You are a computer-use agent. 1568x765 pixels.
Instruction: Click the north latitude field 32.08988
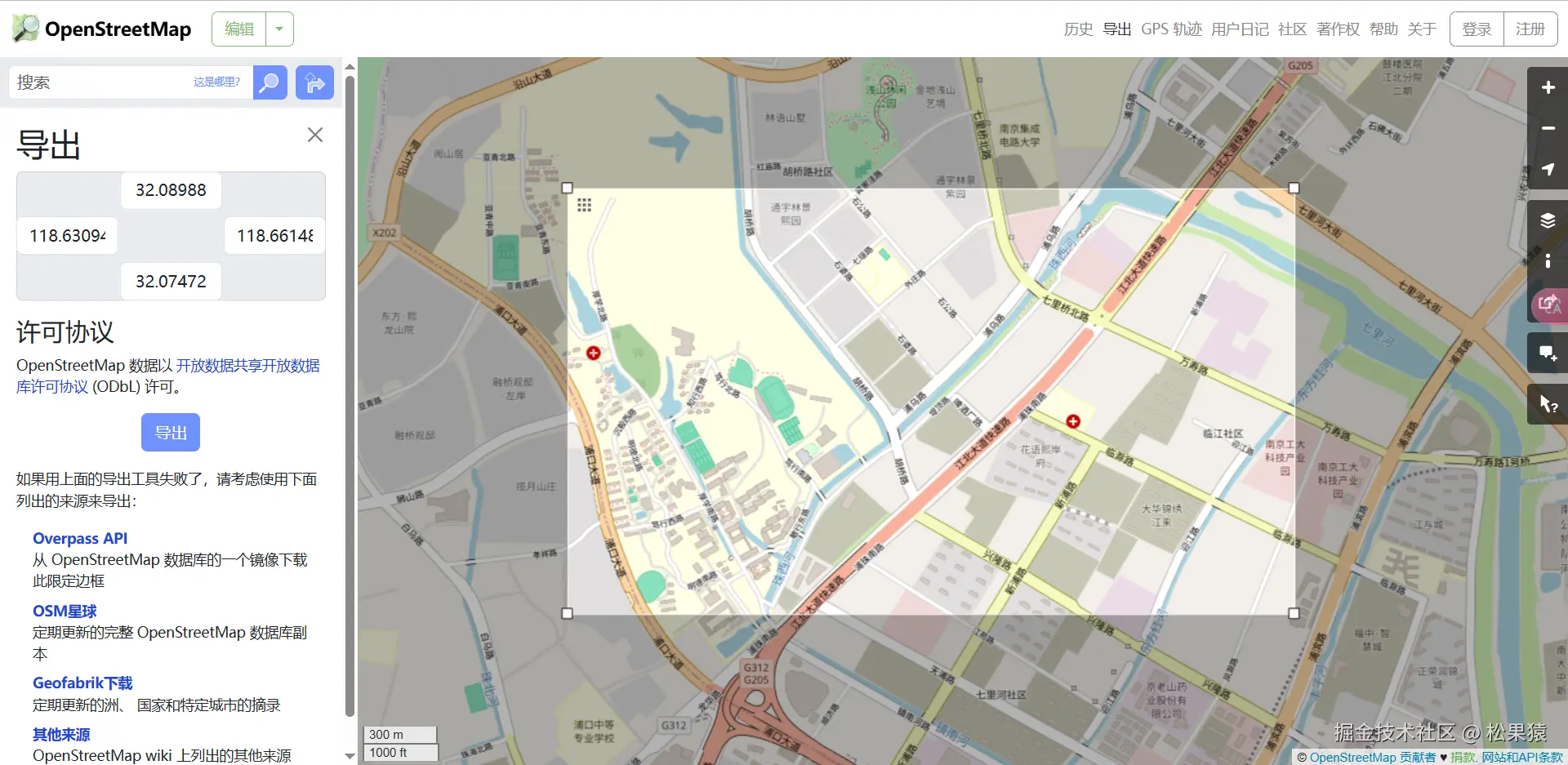tap(171, 190)
